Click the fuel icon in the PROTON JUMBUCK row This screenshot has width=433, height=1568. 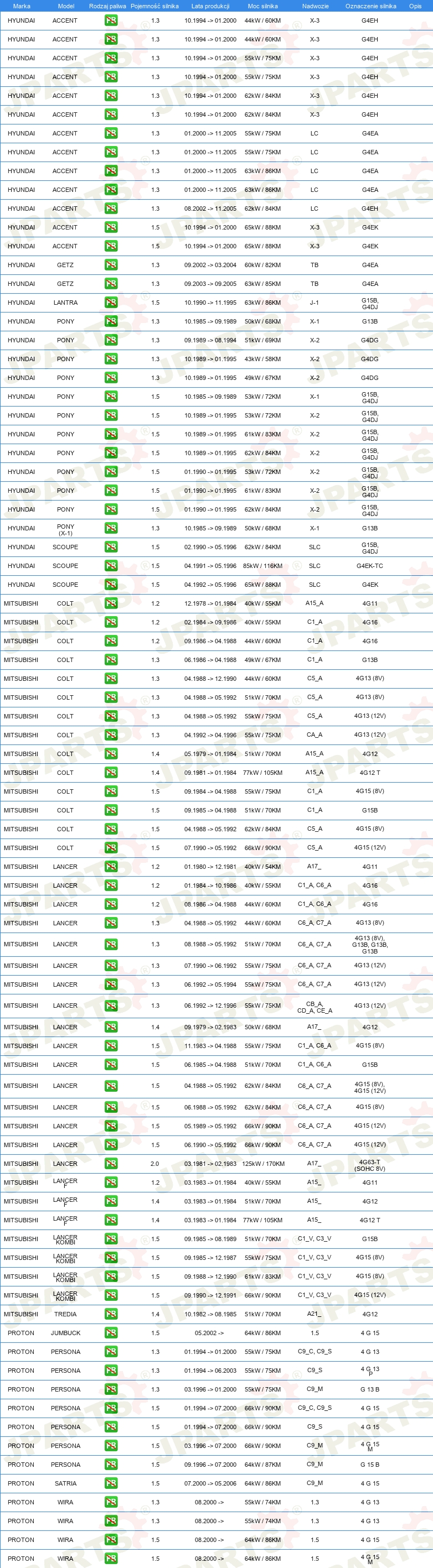click(x=111, y=1333)
